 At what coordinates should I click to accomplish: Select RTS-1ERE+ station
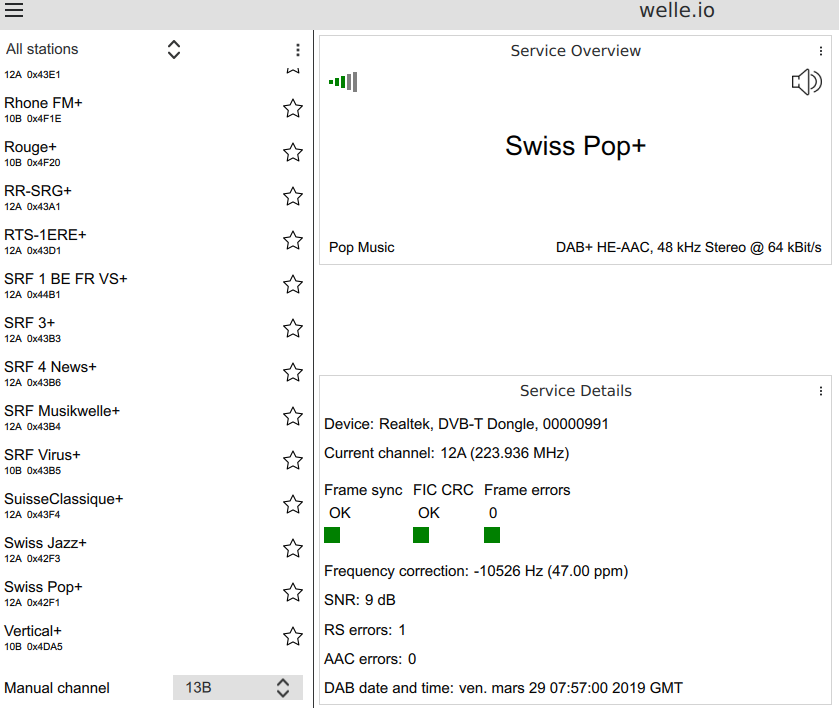click(x=45, y=241)
